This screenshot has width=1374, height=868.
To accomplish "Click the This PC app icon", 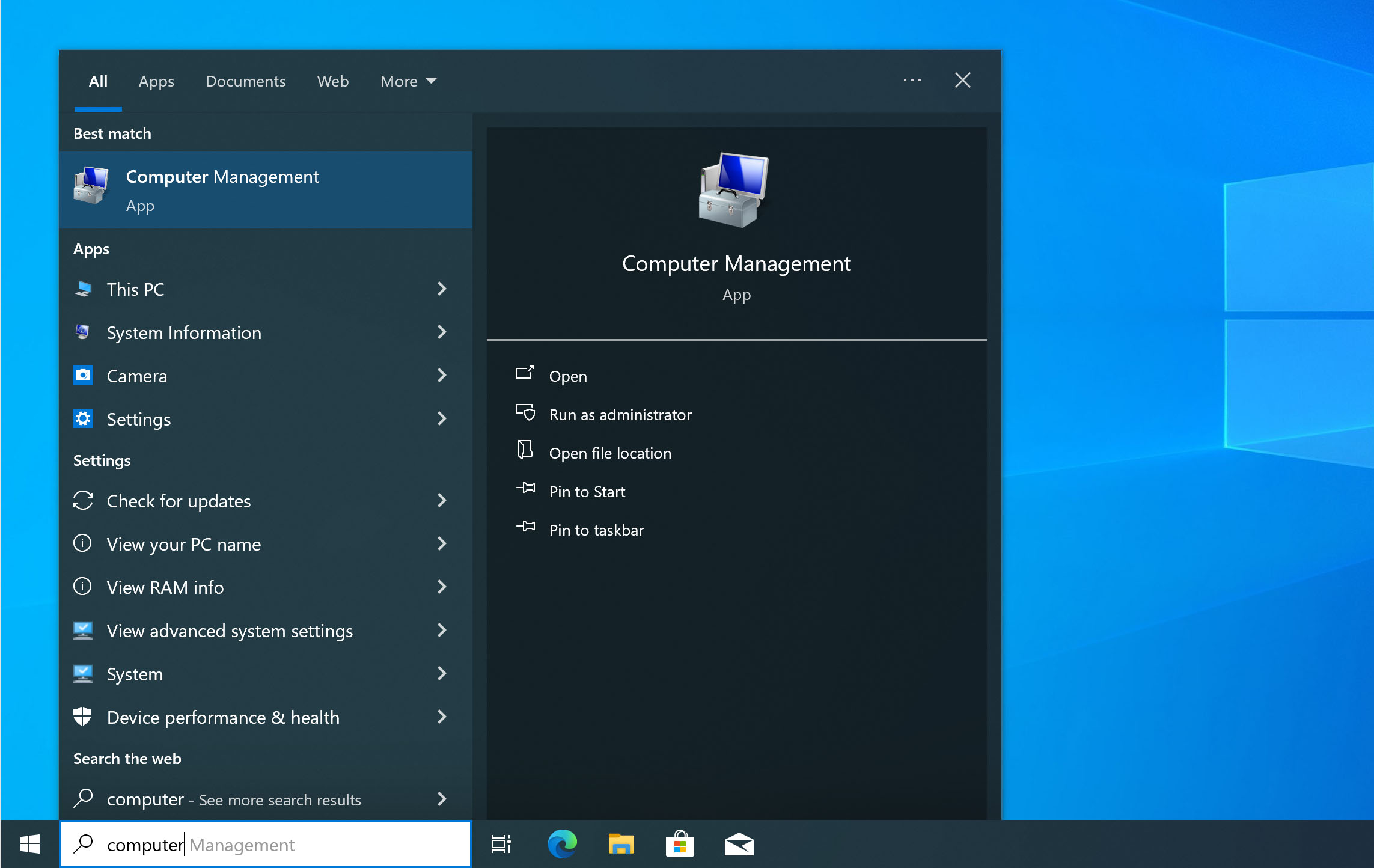I will [83, 289].
